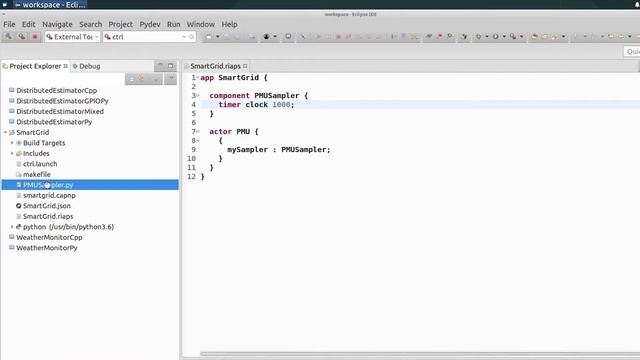Toggle Link with Editor in Project Explorer
Viewport: 640px width, 360px height.
coord(141,79)
